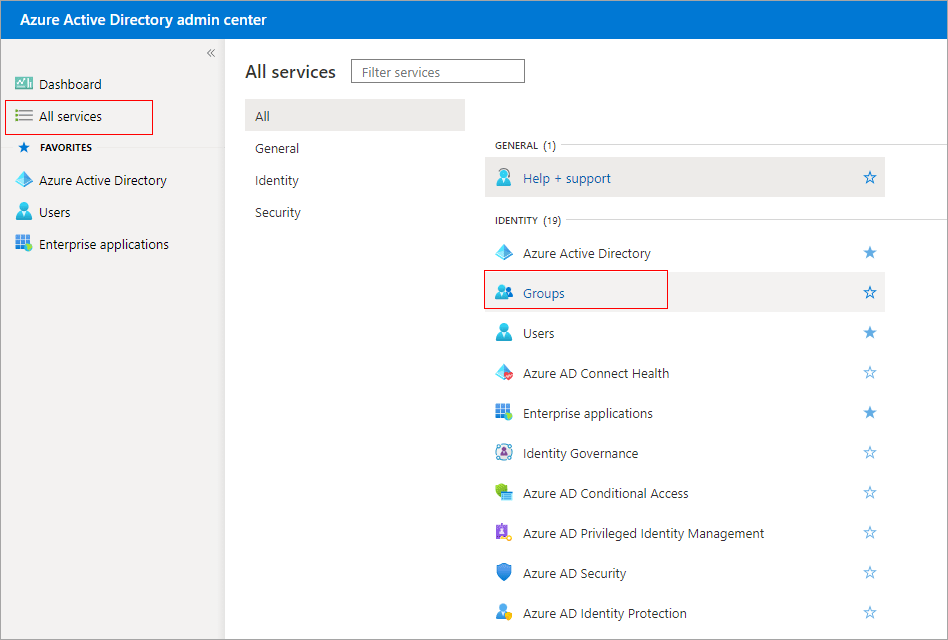Viewport: 948px width, 640px height.
Task: Toggle favorite star for Azure AD Security
Action: (x=869, y=573)
